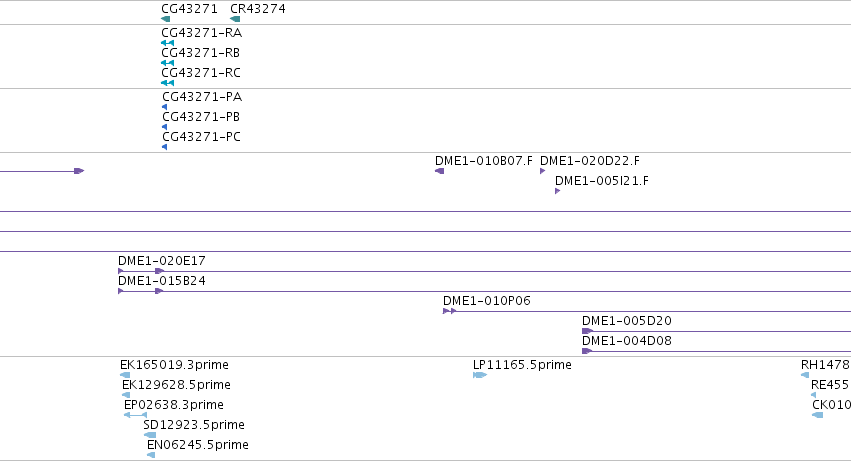The height and width of the screenshot is (461, 851).
Task: Click the EK165019.3prime light-blue arrow glyph
Action: click(x=125, y=375)
